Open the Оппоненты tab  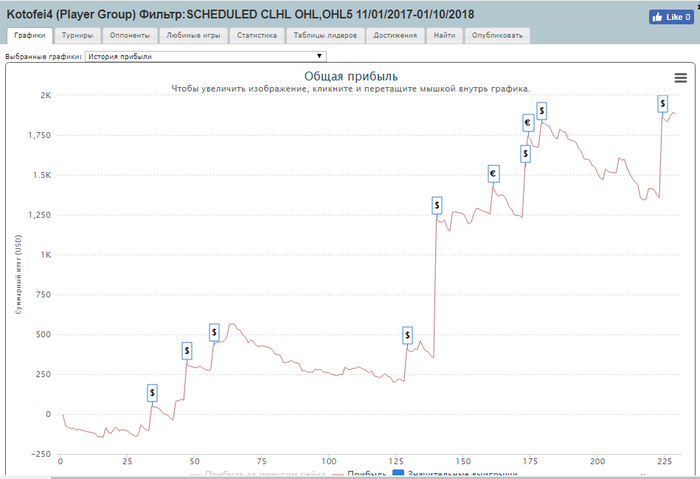130,35
